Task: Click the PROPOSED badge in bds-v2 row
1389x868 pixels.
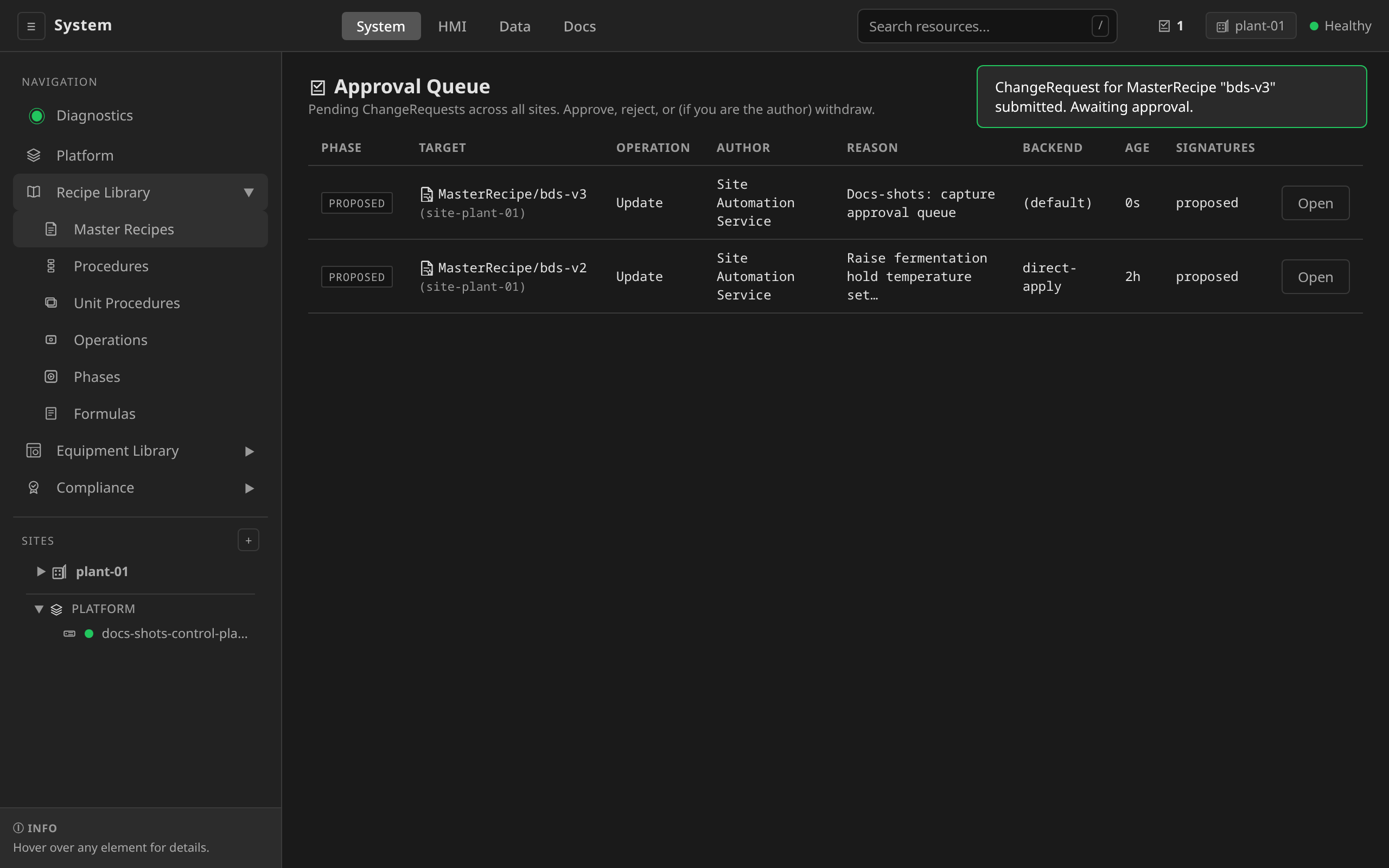Action: click(356, 277)
